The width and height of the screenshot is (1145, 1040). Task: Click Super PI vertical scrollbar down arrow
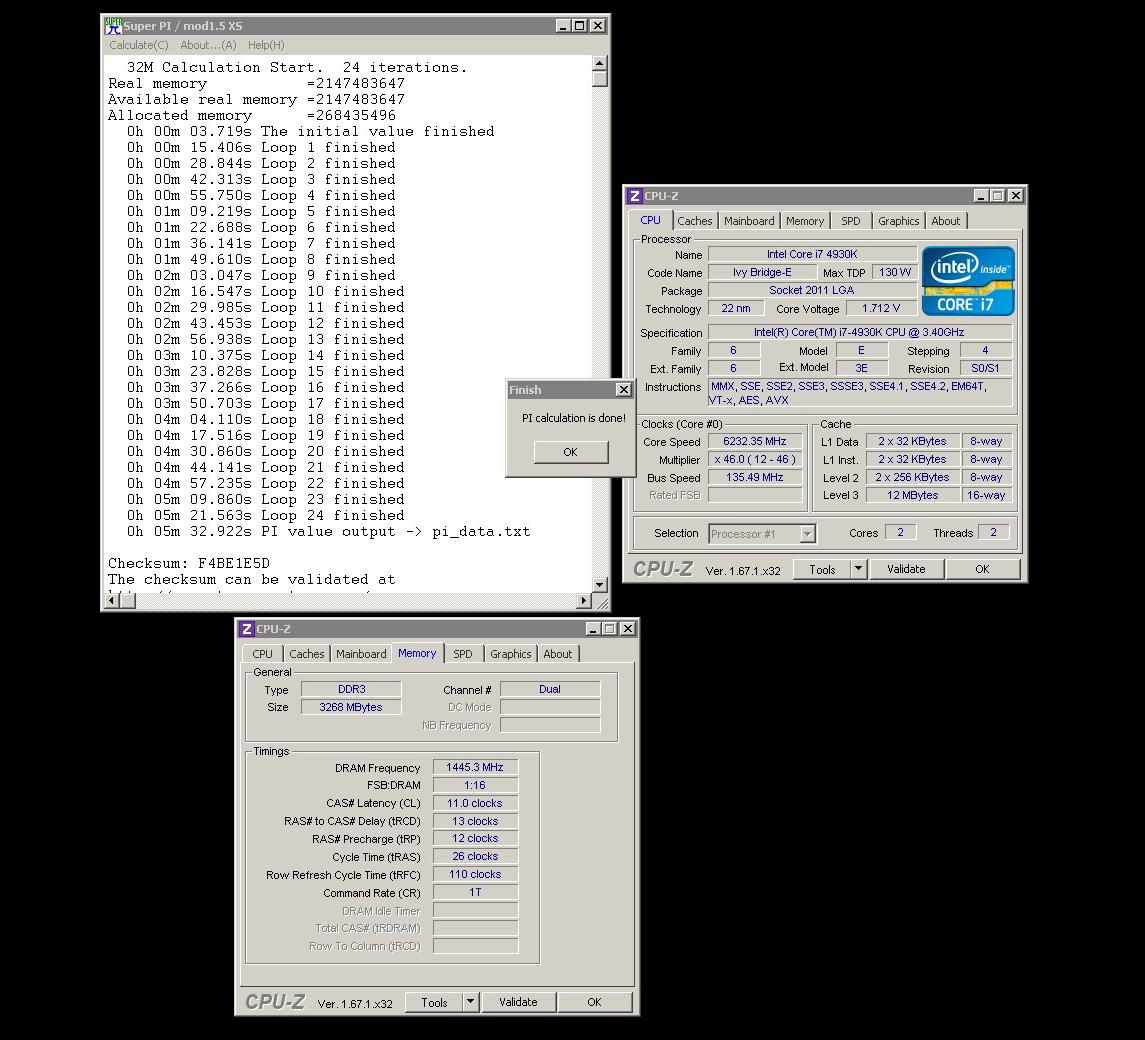(600, 585)
